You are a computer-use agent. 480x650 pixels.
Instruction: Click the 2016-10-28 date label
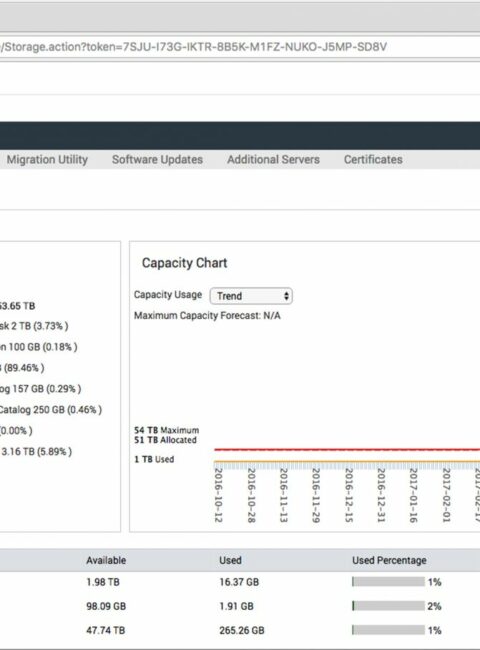point(251,495)
